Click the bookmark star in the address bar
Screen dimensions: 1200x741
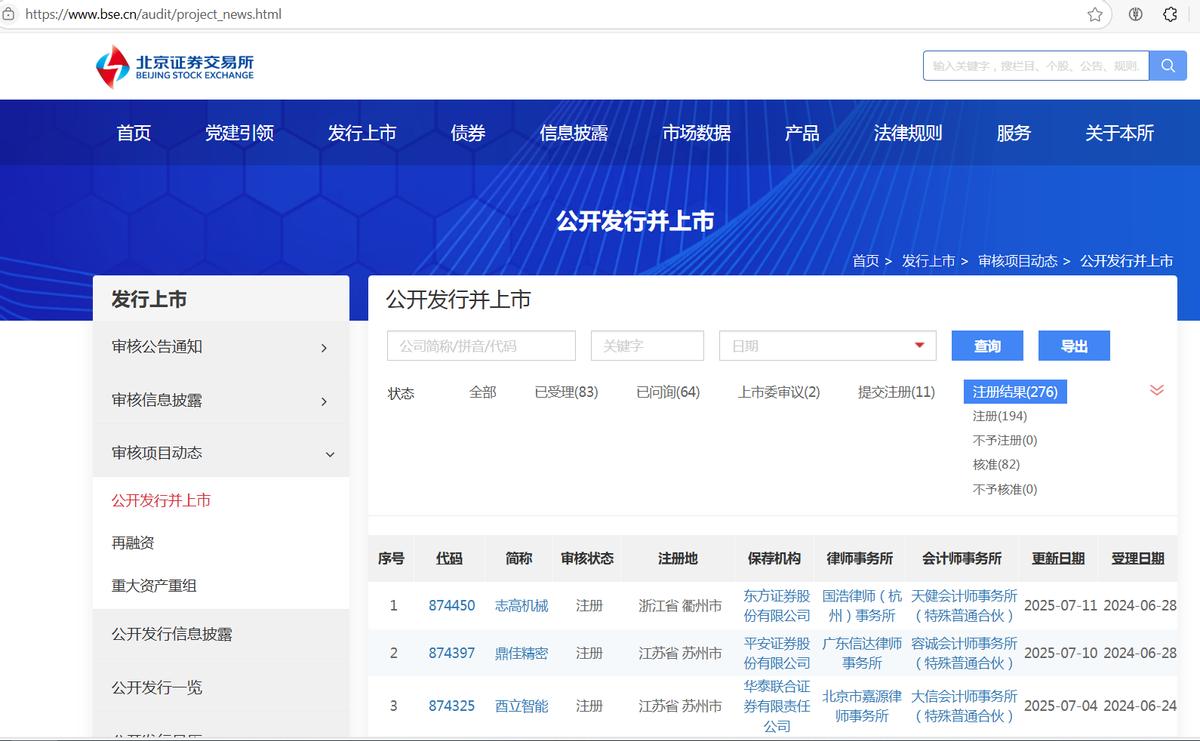[1095, 15]
